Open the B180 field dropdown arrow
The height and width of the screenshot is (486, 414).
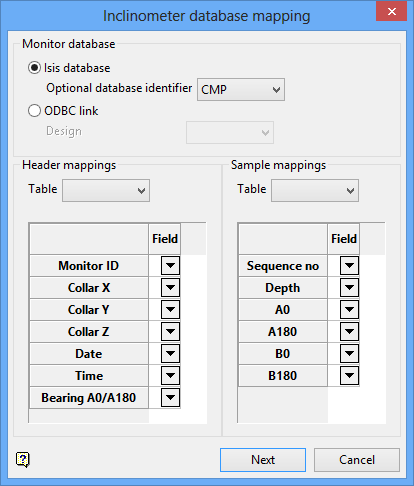coord(349,376)
